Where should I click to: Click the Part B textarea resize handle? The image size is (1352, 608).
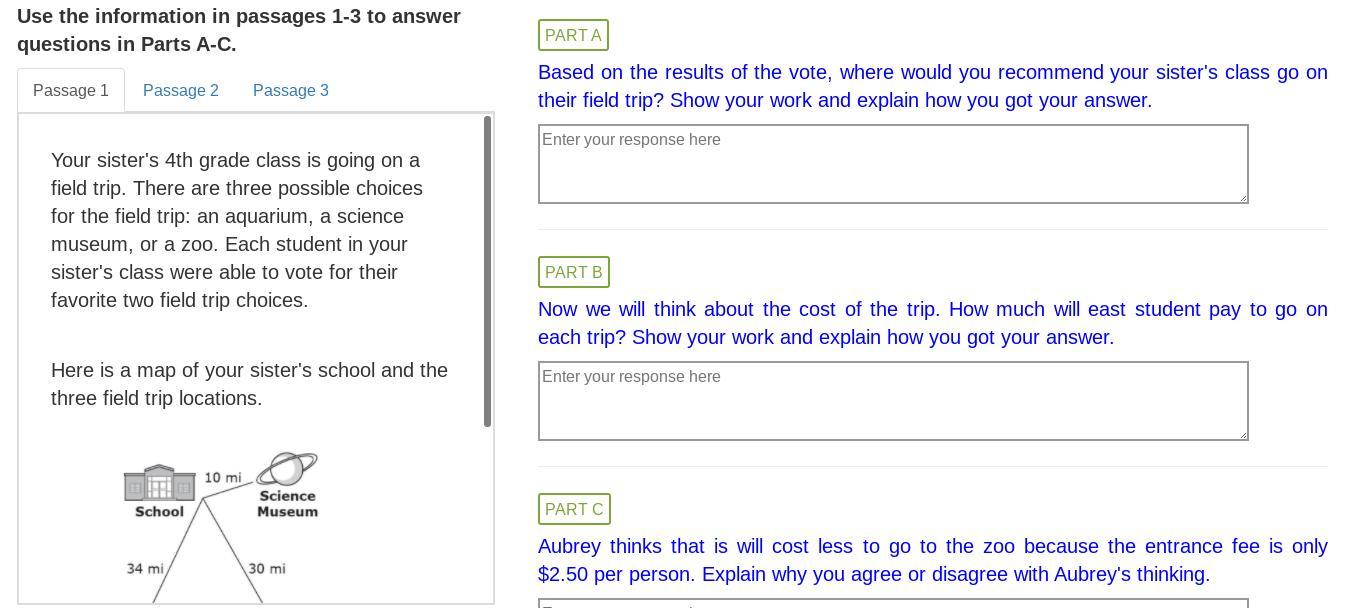[1242, 434]
